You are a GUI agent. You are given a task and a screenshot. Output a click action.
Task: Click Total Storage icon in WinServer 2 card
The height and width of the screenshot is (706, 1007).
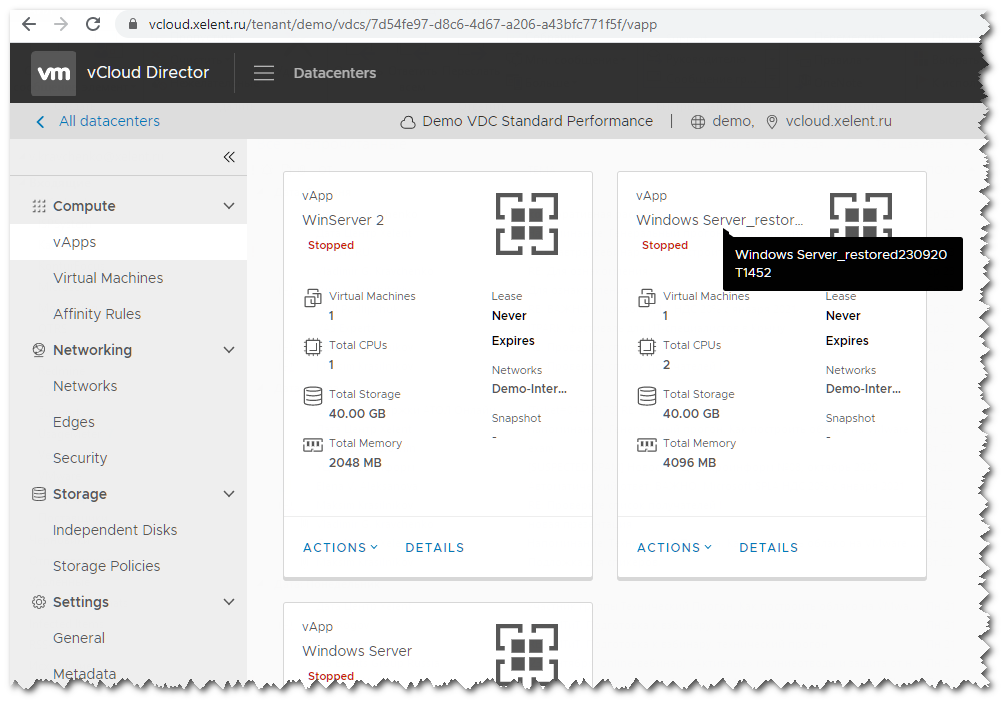click(313, 396)
